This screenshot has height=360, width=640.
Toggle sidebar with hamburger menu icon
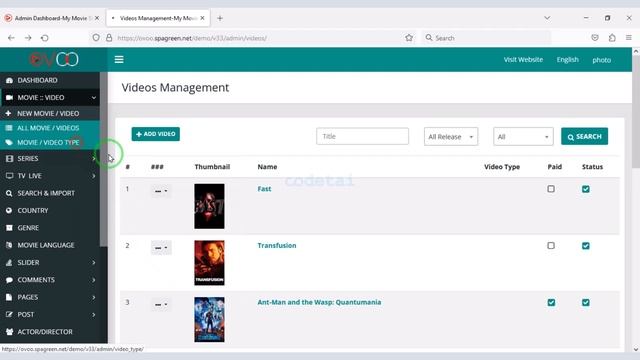point(119,60)
